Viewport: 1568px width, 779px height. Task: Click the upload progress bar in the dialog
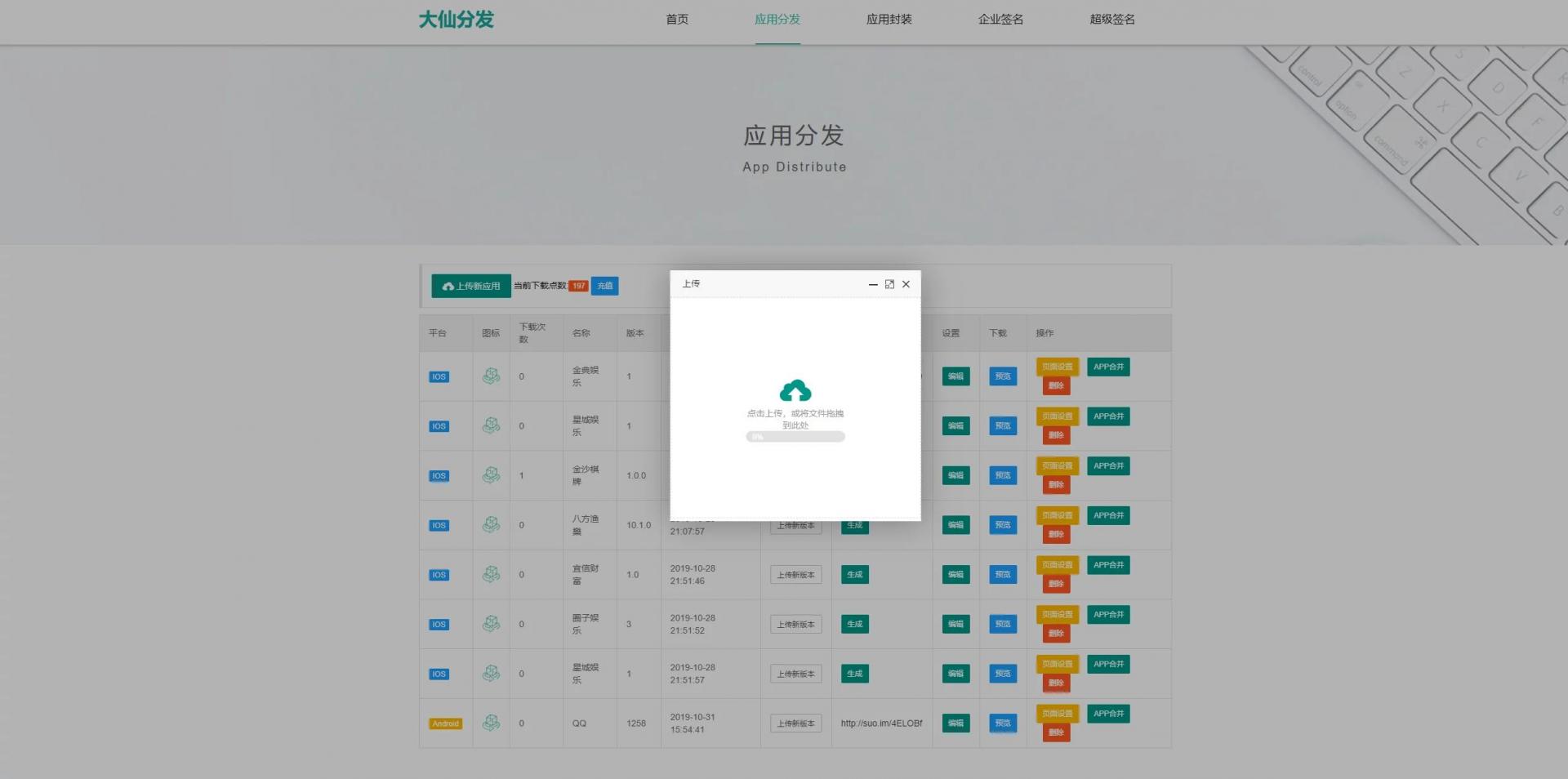tap(795, 436)
